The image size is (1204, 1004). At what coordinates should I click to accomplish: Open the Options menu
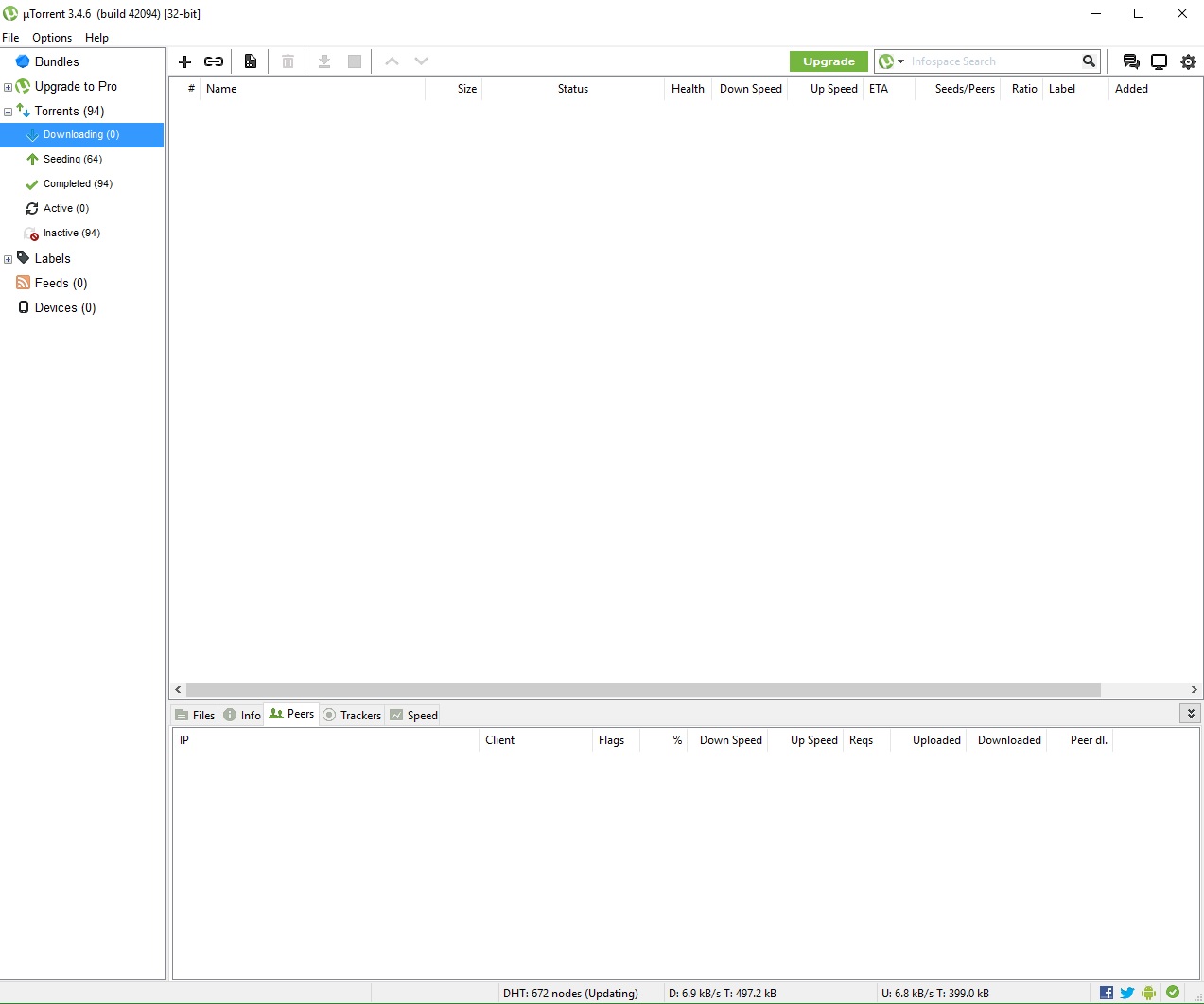pos(52,38)
